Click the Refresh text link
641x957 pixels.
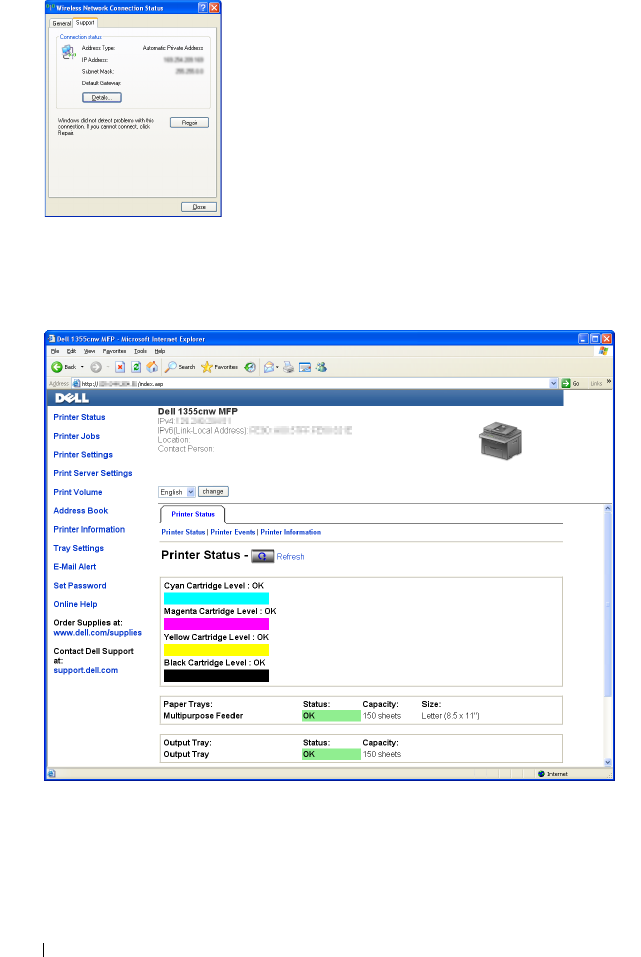(x=290, y=557)
